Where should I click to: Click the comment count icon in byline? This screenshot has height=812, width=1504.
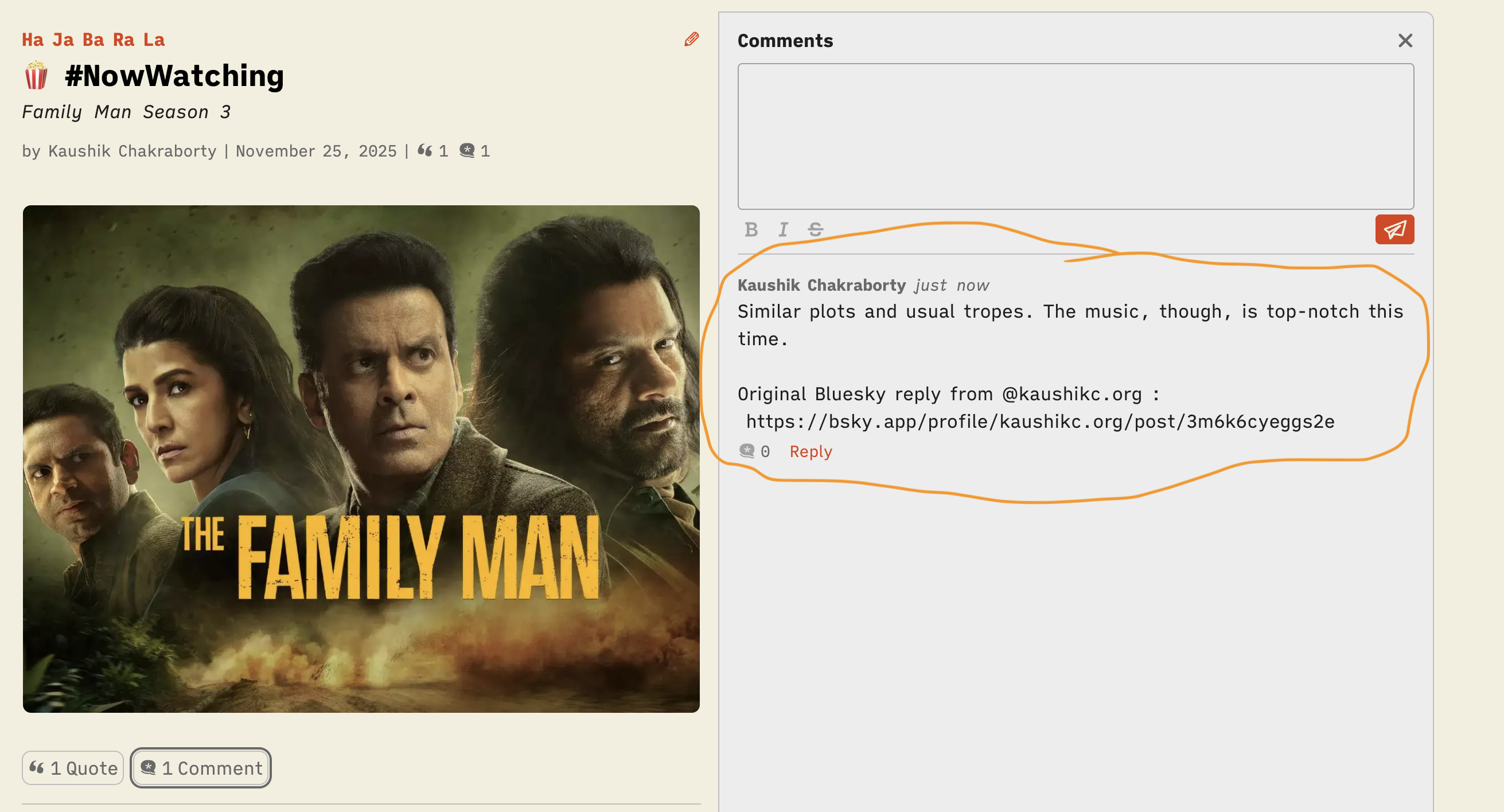tap(467, 151)
